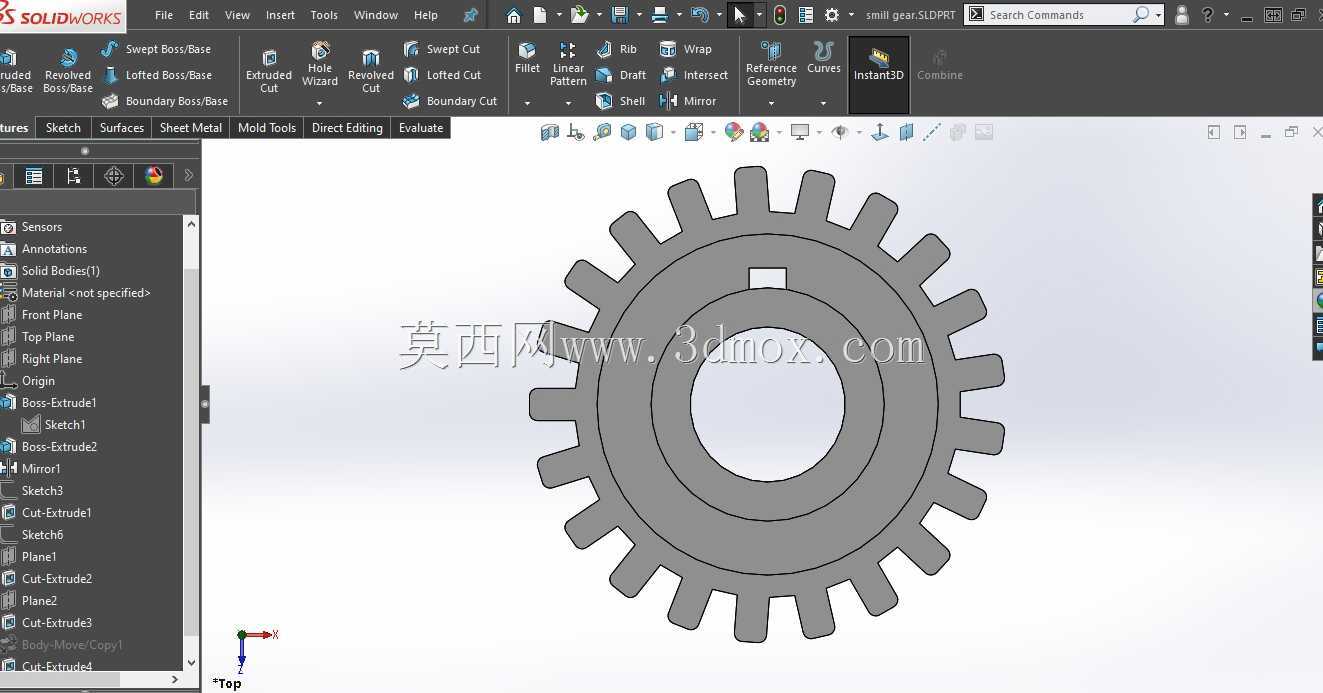This screenshot has width=1323, height=693.
Task: Click the Wrap feature tool
Action: click(x=686, y=49)
